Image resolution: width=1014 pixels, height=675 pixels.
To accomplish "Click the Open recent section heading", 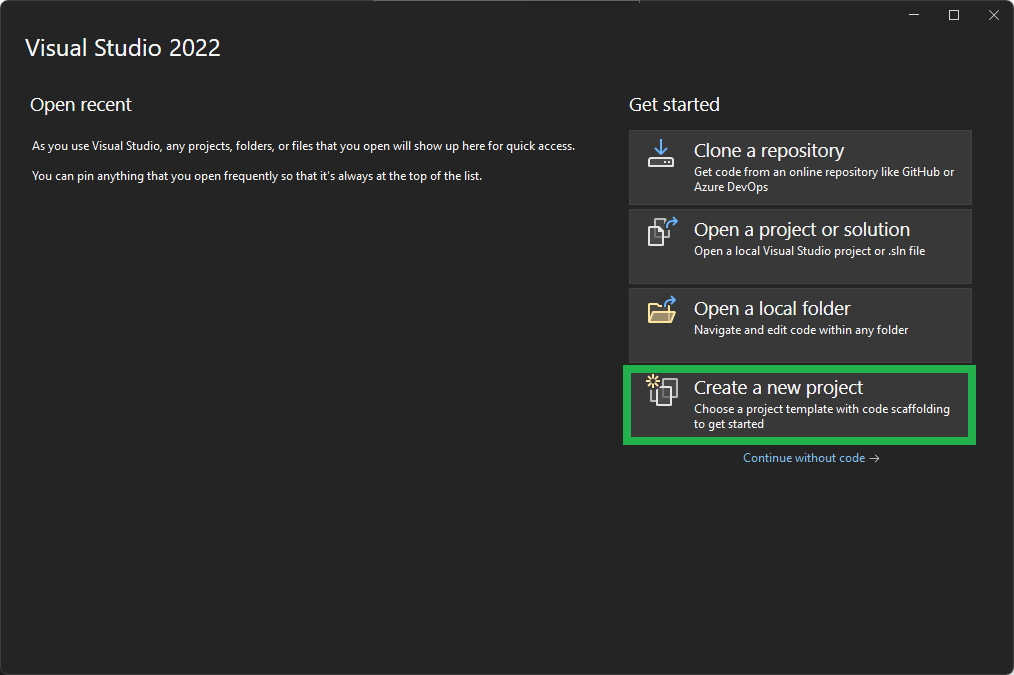I will (81, 104).
